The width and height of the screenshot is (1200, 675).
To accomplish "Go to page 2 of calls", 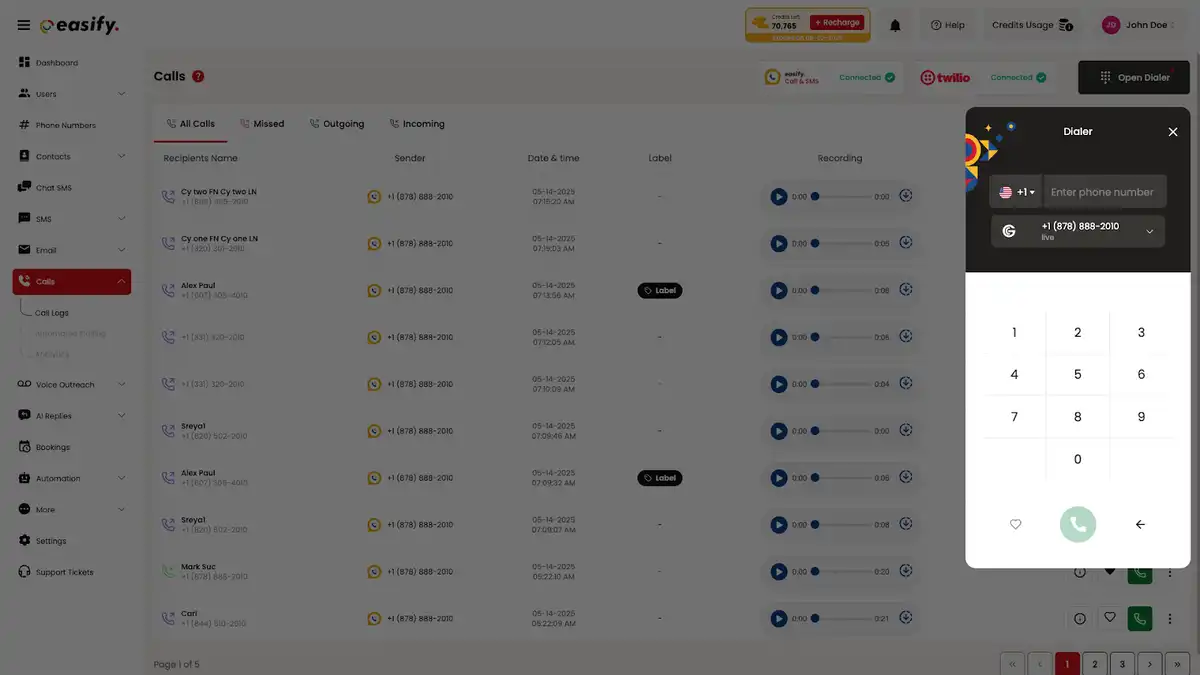I will click(x=1093, y=662).
